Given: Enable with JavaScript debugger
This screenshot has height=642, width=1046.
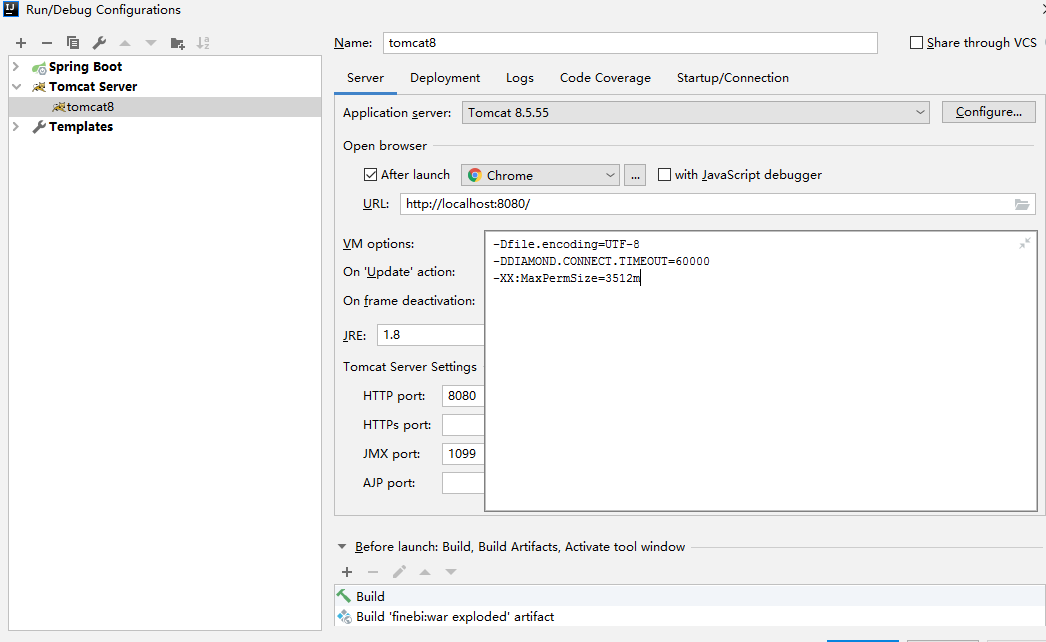Looking at the screenshot, I should tap(664, 174).
